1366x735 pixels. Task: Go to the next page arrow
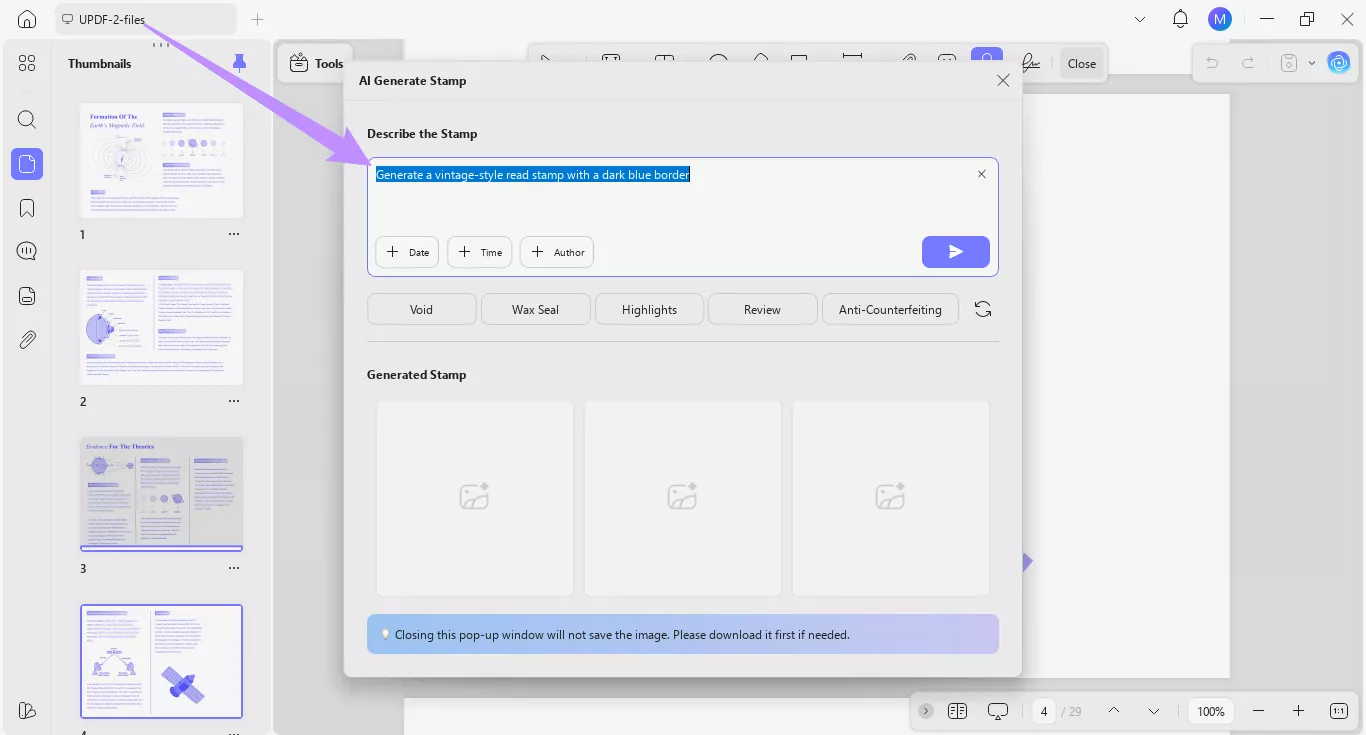pos(1154,711)
